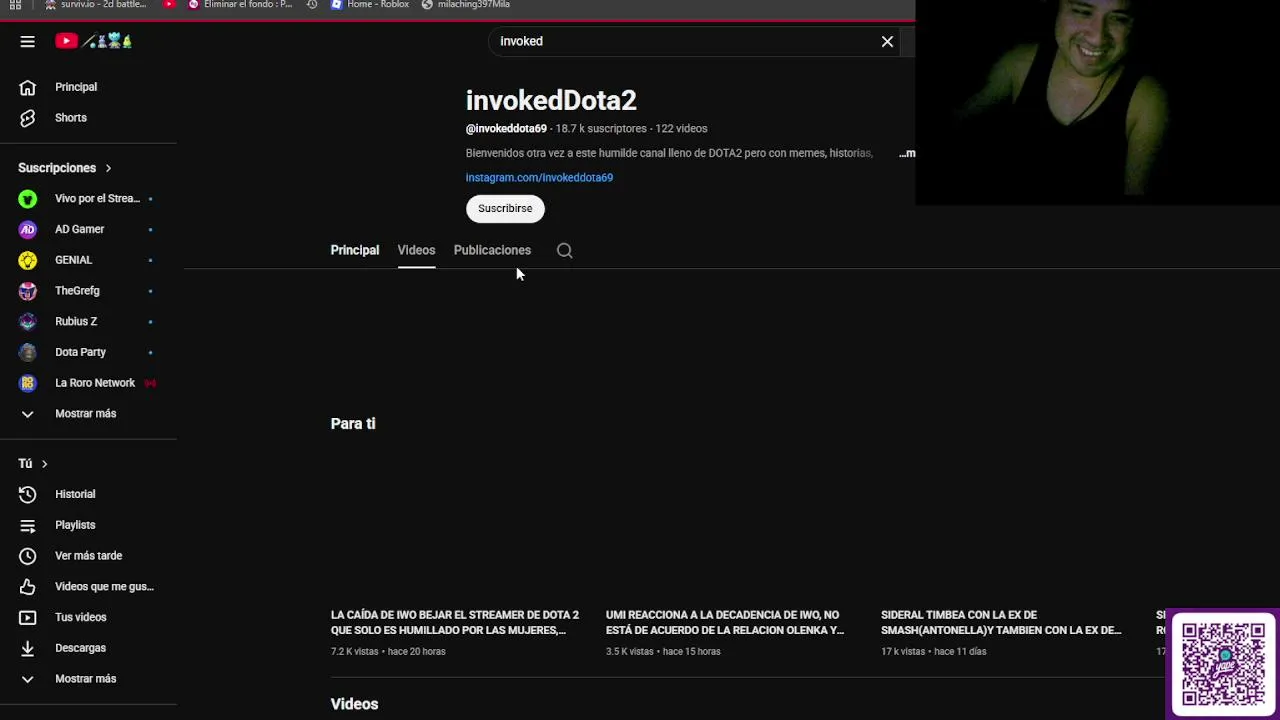Viewport: 1280px width, 720px height.
Task: Click '3.5 K vistas · hace 15 horas'
Action: click(x=663, y=651)
